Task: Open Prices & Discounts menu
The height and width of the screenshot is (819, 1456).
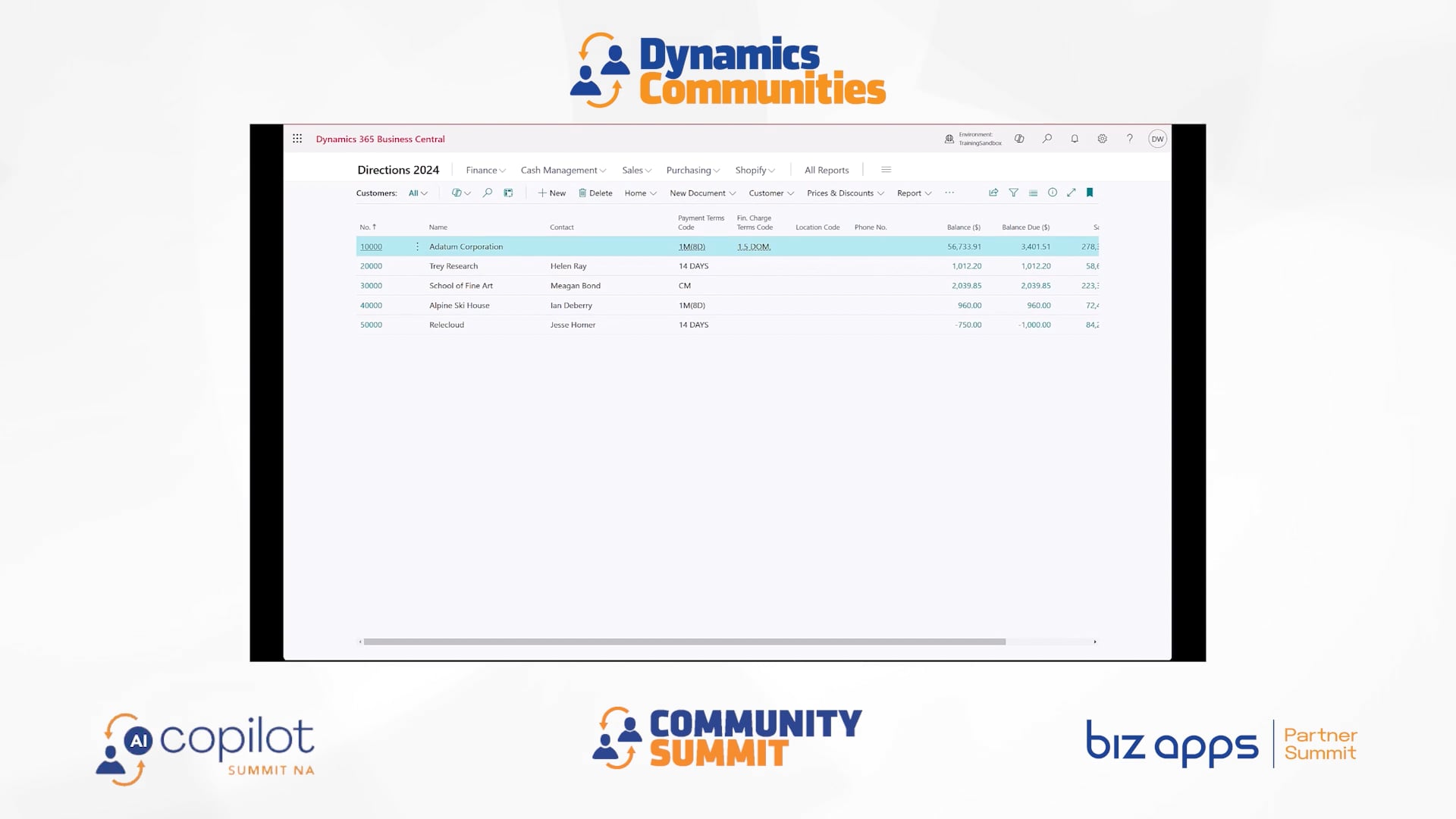Action: pyautogui.click(x=846, y=193)
